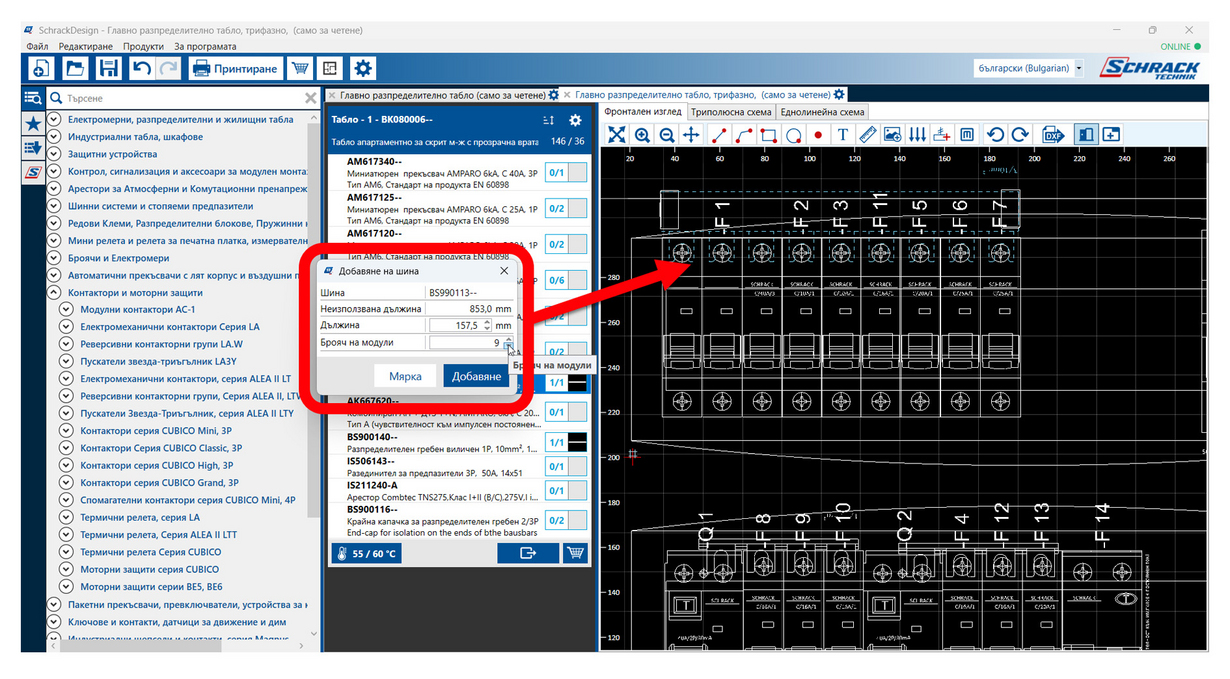The width and height of the screenshot is (1230, 679).
Task: Clear the product search box
Action: point(311,98)
